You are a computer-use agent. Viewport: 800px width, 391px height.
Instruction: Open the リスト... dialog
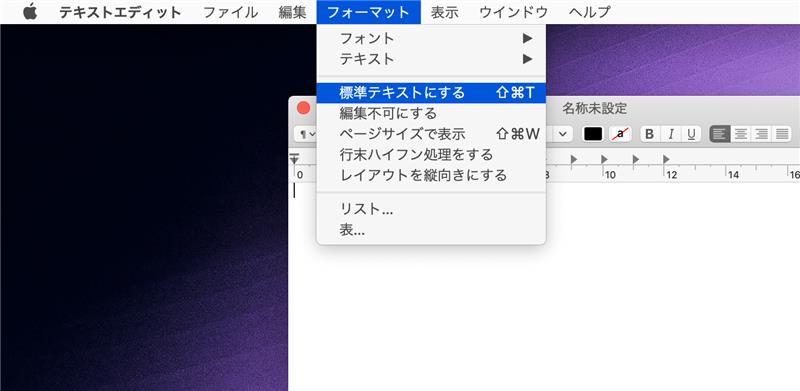click(431, 209)
